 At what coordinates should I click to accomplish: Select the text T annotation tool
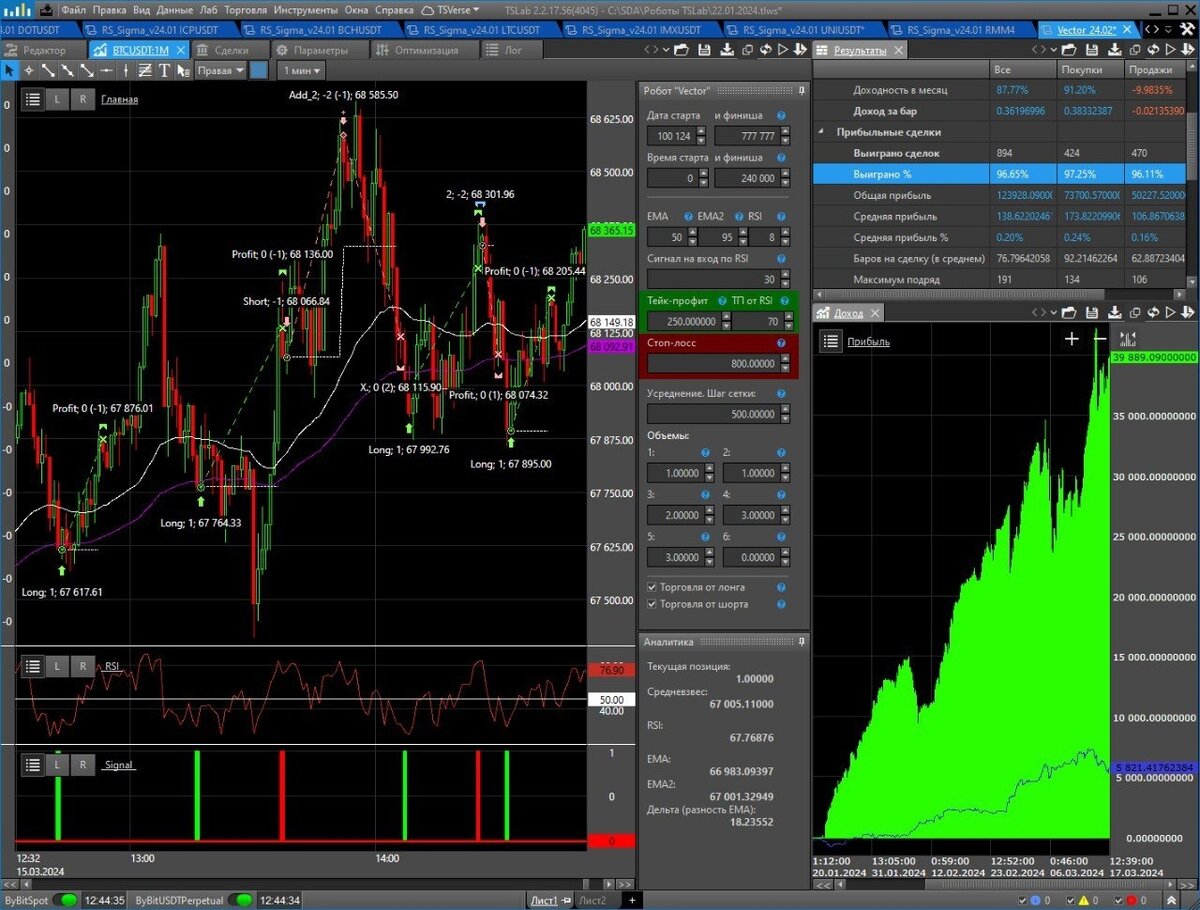(x=165, y=70)
